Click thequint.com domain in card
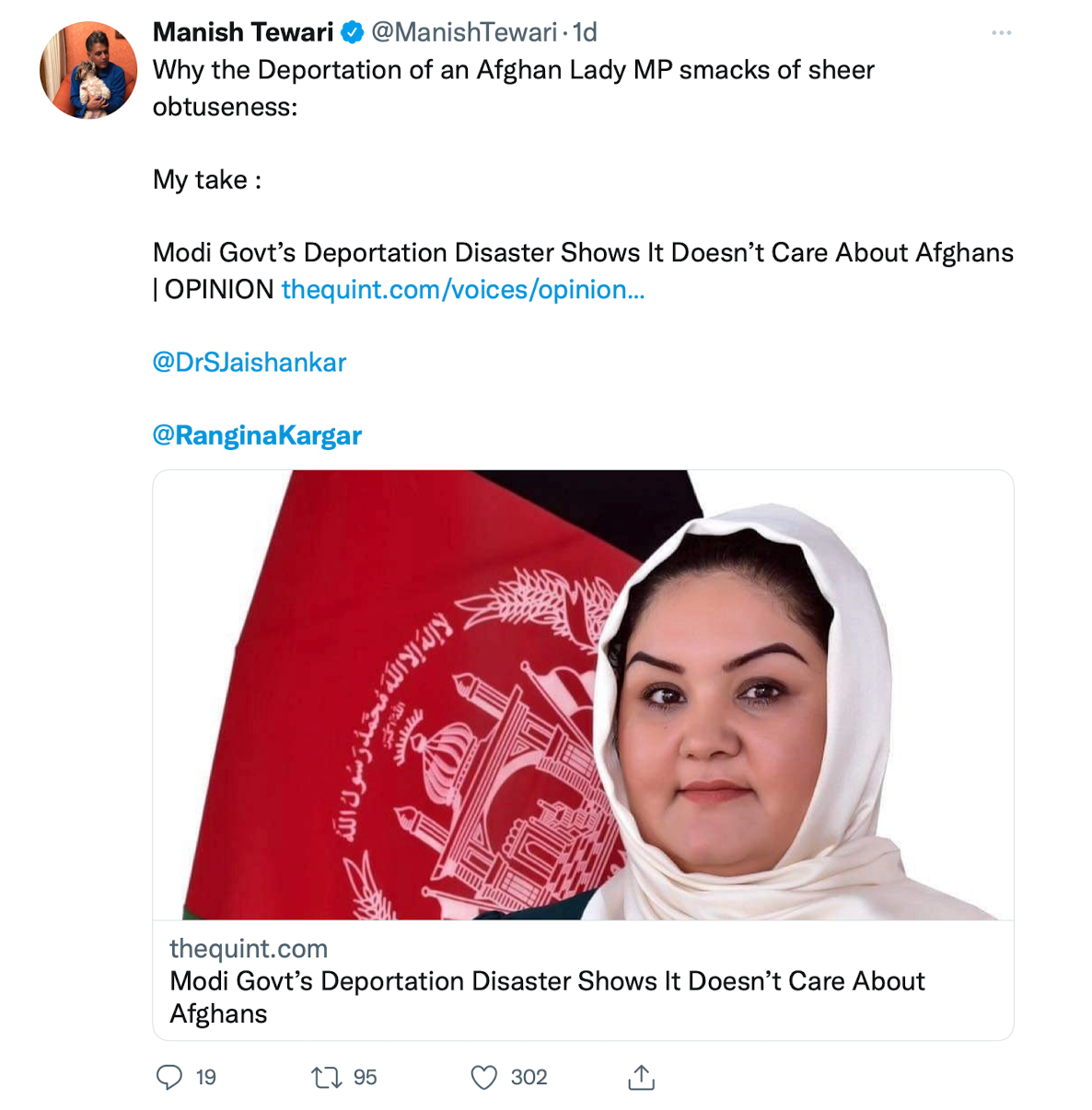Image resolution: width=1092 pixels, height=1110 pixels. click(249, 948)
